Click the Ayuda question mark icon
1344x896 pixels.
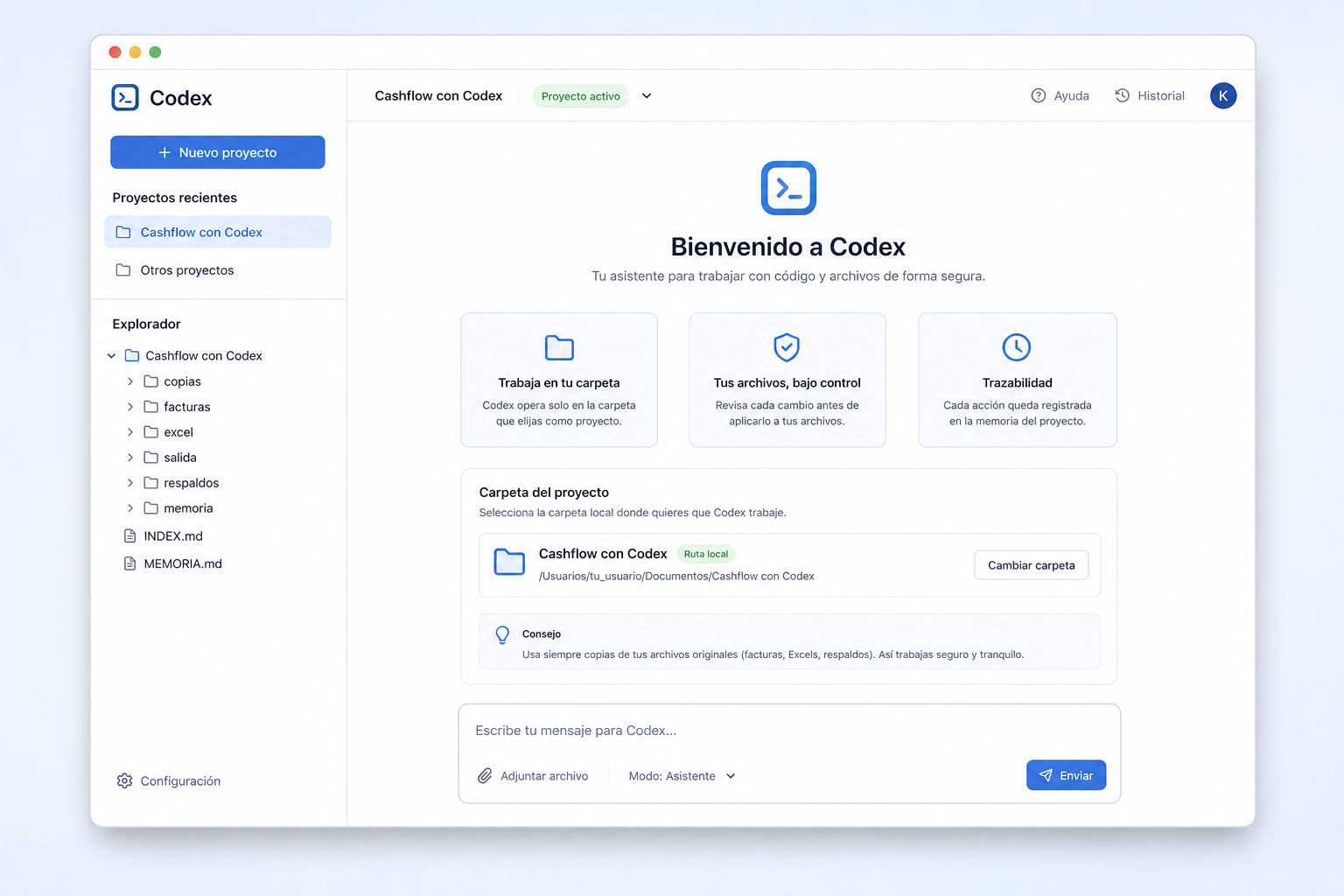[x=1039, y=95]
